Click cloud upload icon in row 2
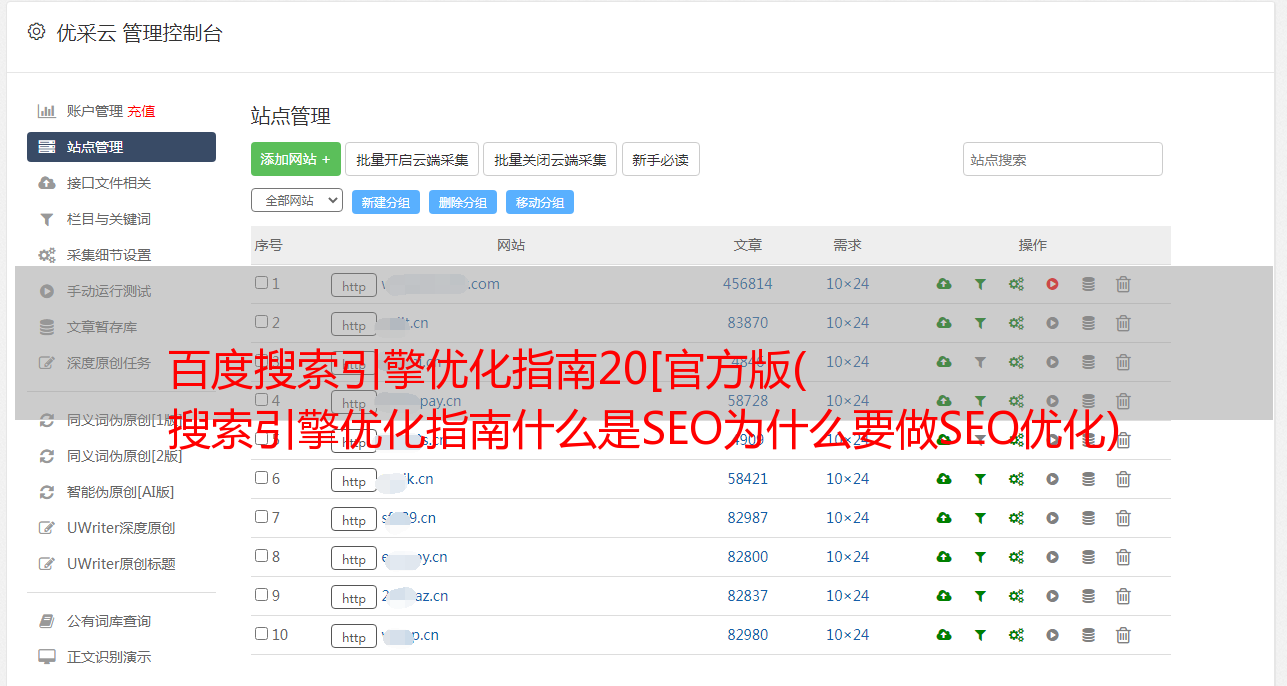 click(944, 323)
